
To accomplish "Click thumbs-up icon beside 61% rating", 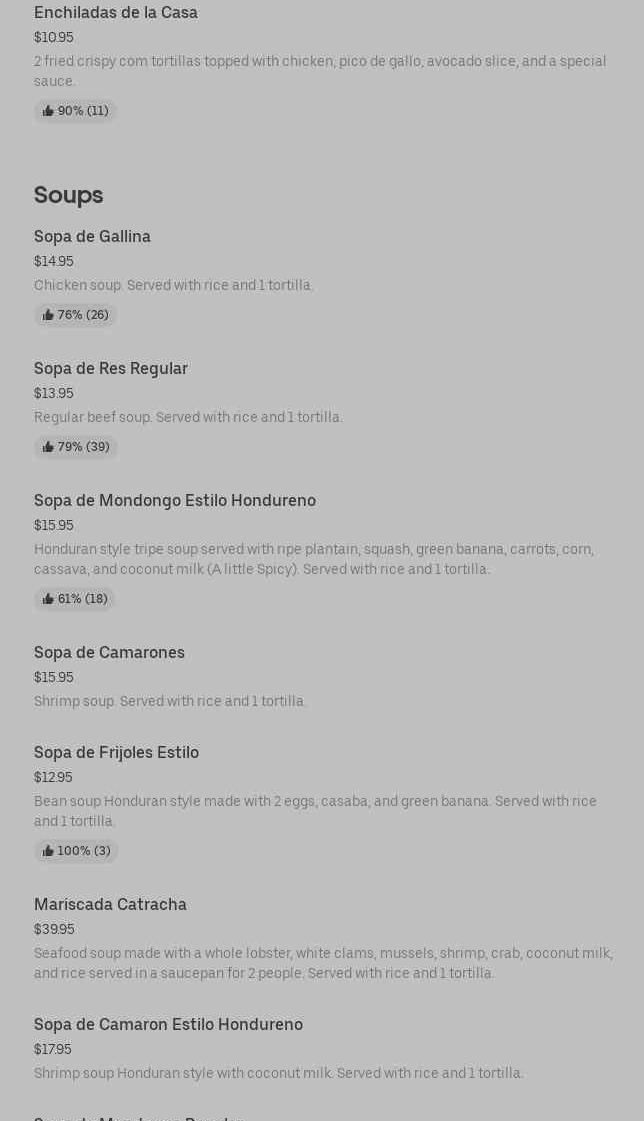I will (x=48, y=600).
